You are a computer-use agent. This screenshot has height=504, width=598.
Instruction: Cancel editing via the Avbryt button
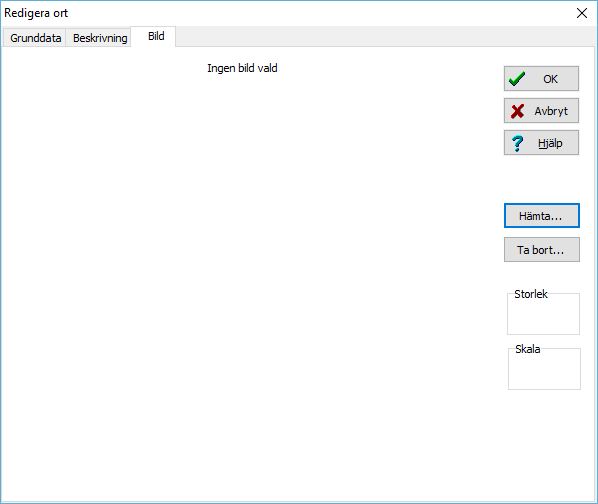(x=541, y=111)
